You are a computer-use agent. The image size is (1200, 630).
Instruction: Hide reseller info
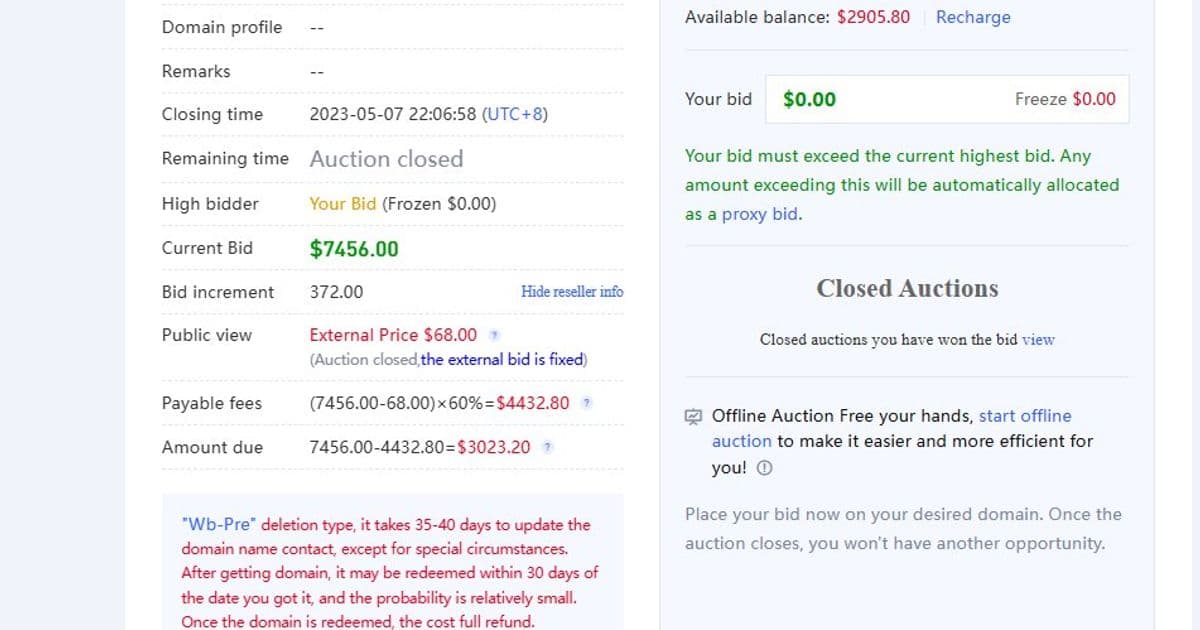pyautogui.click(x=571, y=291)
